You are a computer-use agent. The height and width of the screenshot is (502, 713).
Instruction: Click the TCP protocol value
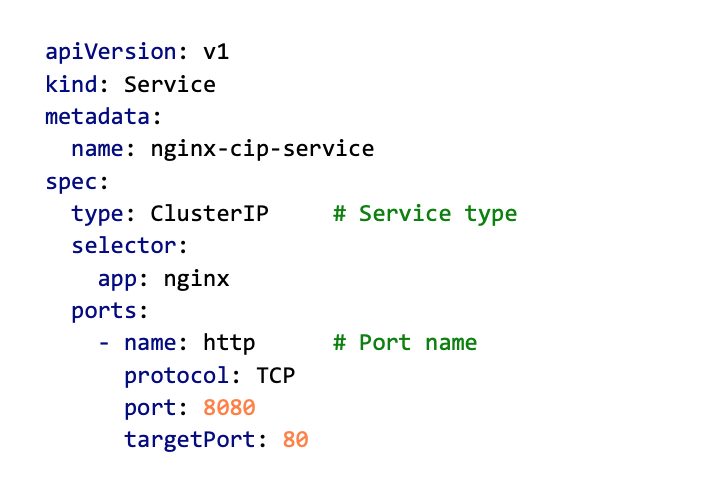[x=275, y=375]
